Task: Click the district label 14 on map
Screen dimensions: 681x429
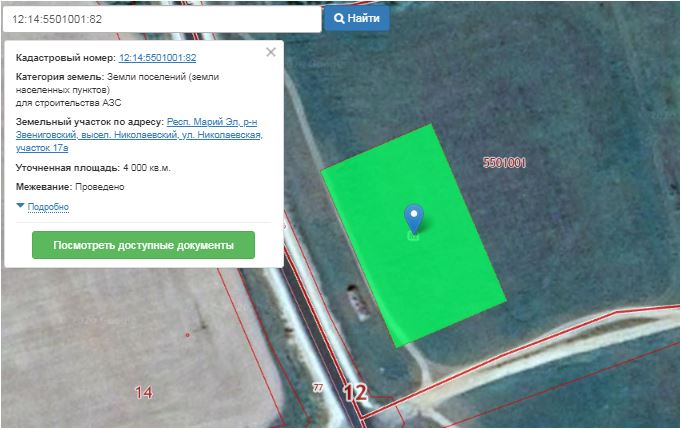Action: click(x=144, y=393)
